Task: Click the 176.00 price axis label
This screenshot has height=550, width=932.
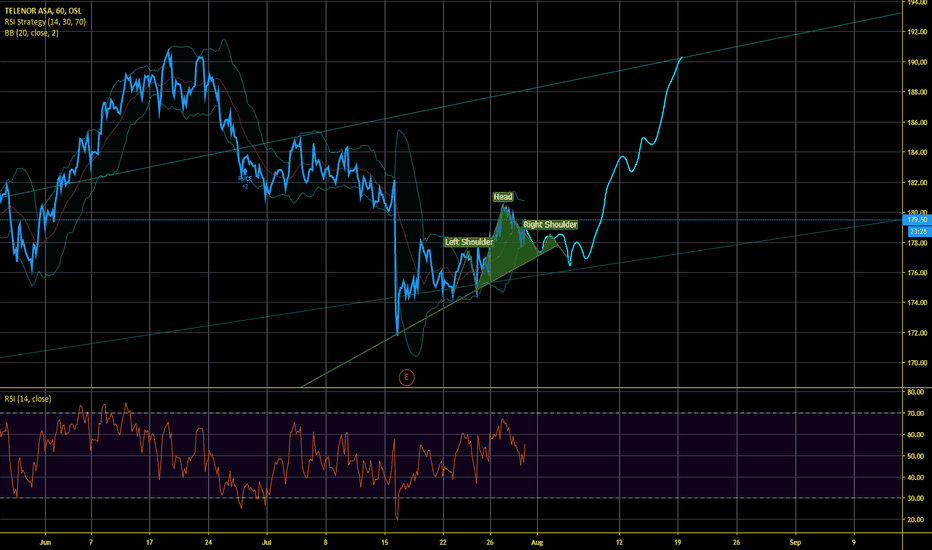Action: [x=917, y=273]
